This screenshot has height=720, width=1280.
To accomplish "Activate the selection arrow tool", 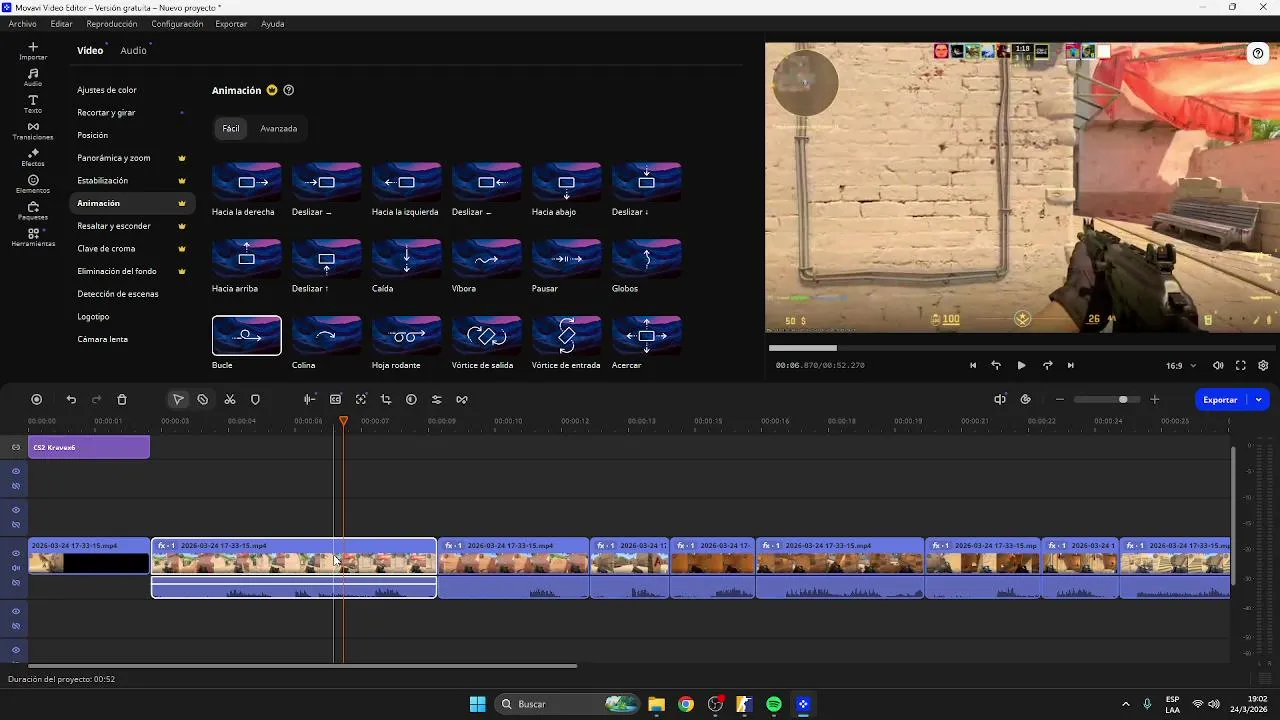I will (x=178, y=399).
